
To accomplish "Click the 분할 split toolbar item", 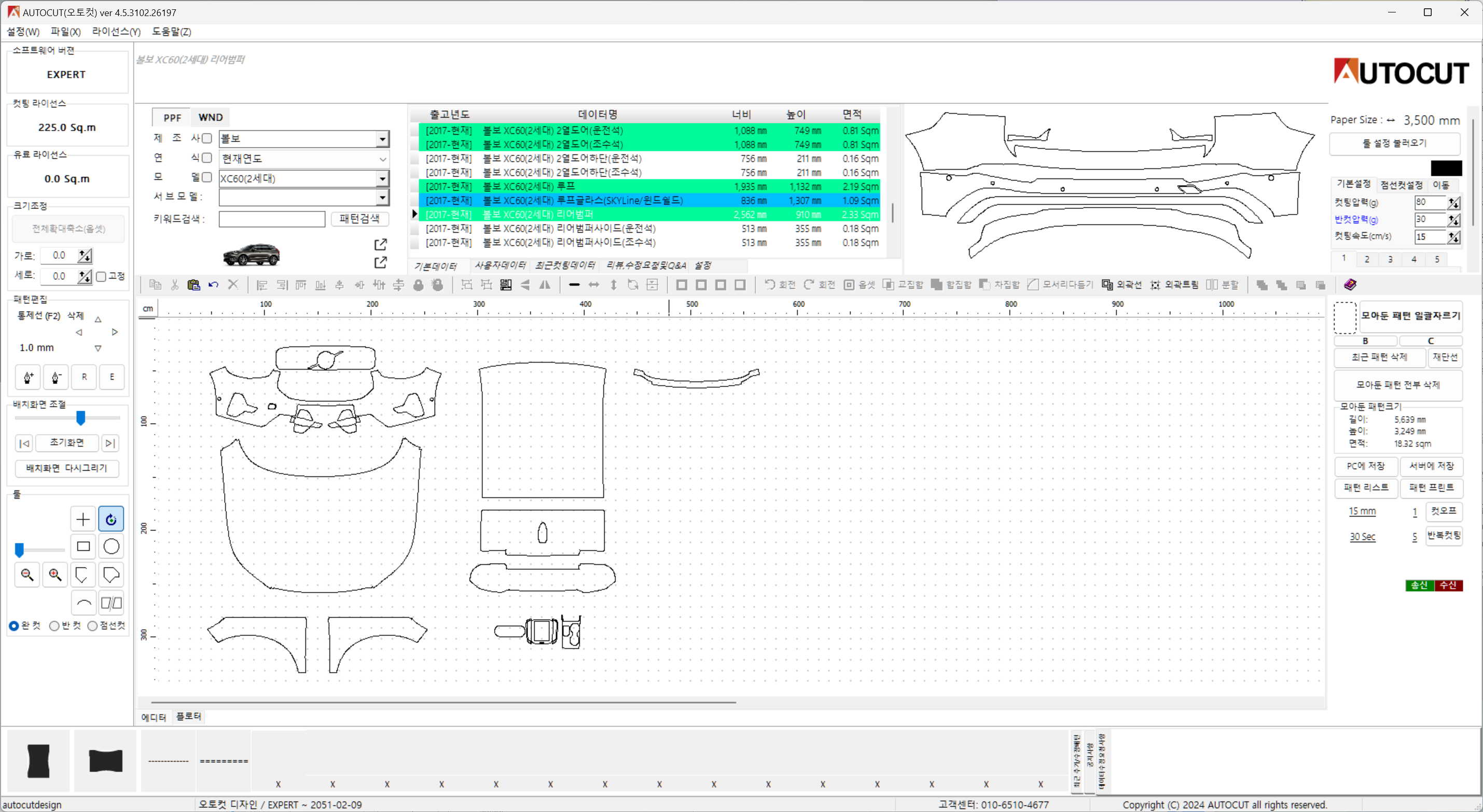I will click(1222, 285).
